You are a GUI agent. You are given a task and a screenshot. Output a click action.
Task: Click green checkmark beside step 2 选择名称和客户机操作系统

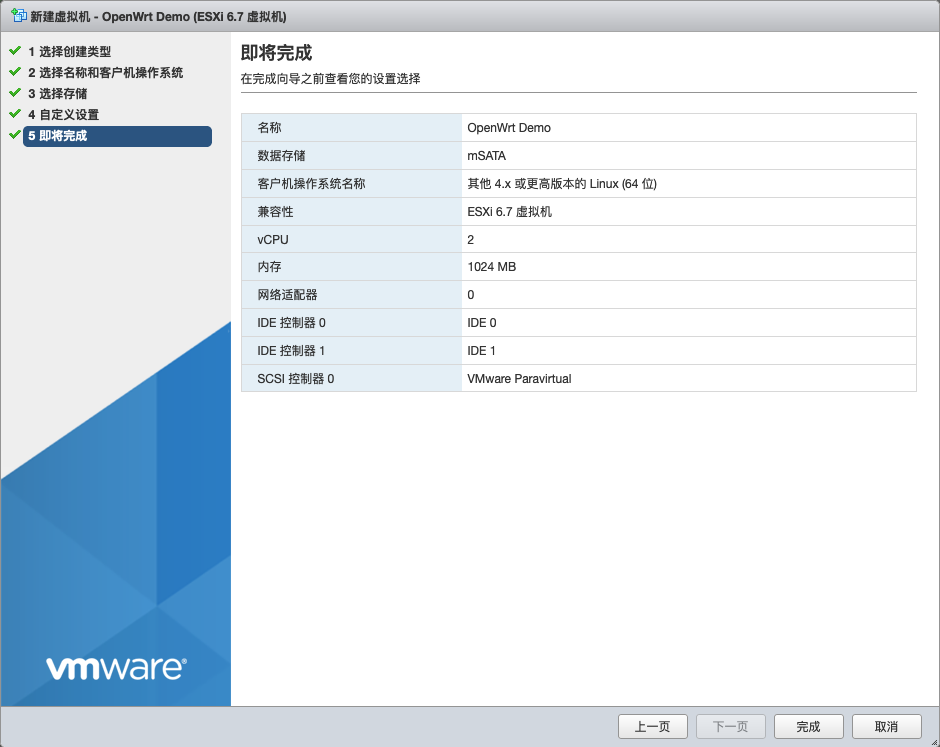[x=15, y=71]
